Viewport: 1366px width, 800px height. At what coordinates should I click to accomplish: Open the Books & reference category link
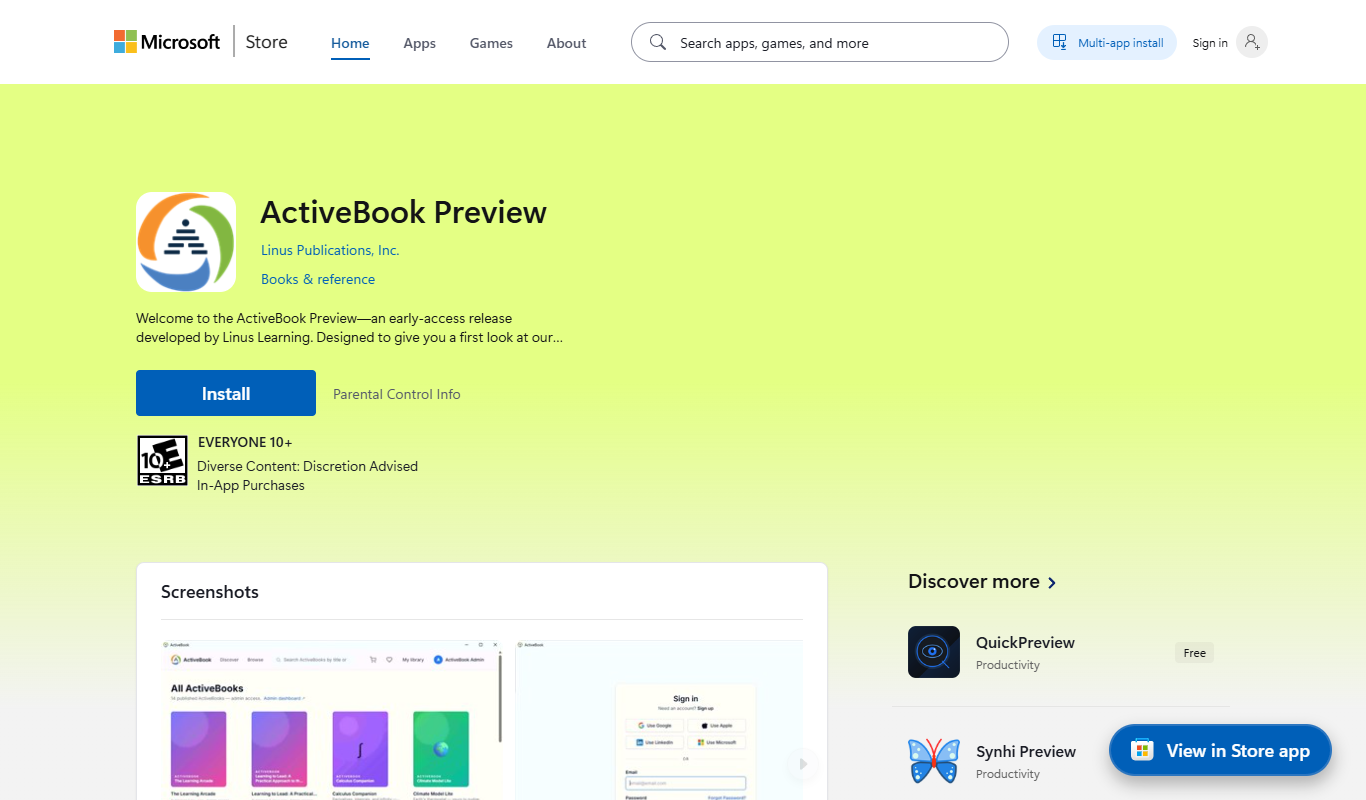tap(318, 279)
